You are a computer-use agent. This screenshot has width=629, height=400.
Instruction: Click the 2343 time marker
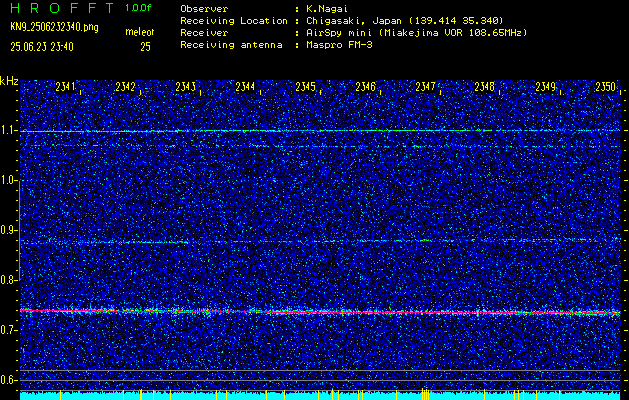[x=185, y=87]
